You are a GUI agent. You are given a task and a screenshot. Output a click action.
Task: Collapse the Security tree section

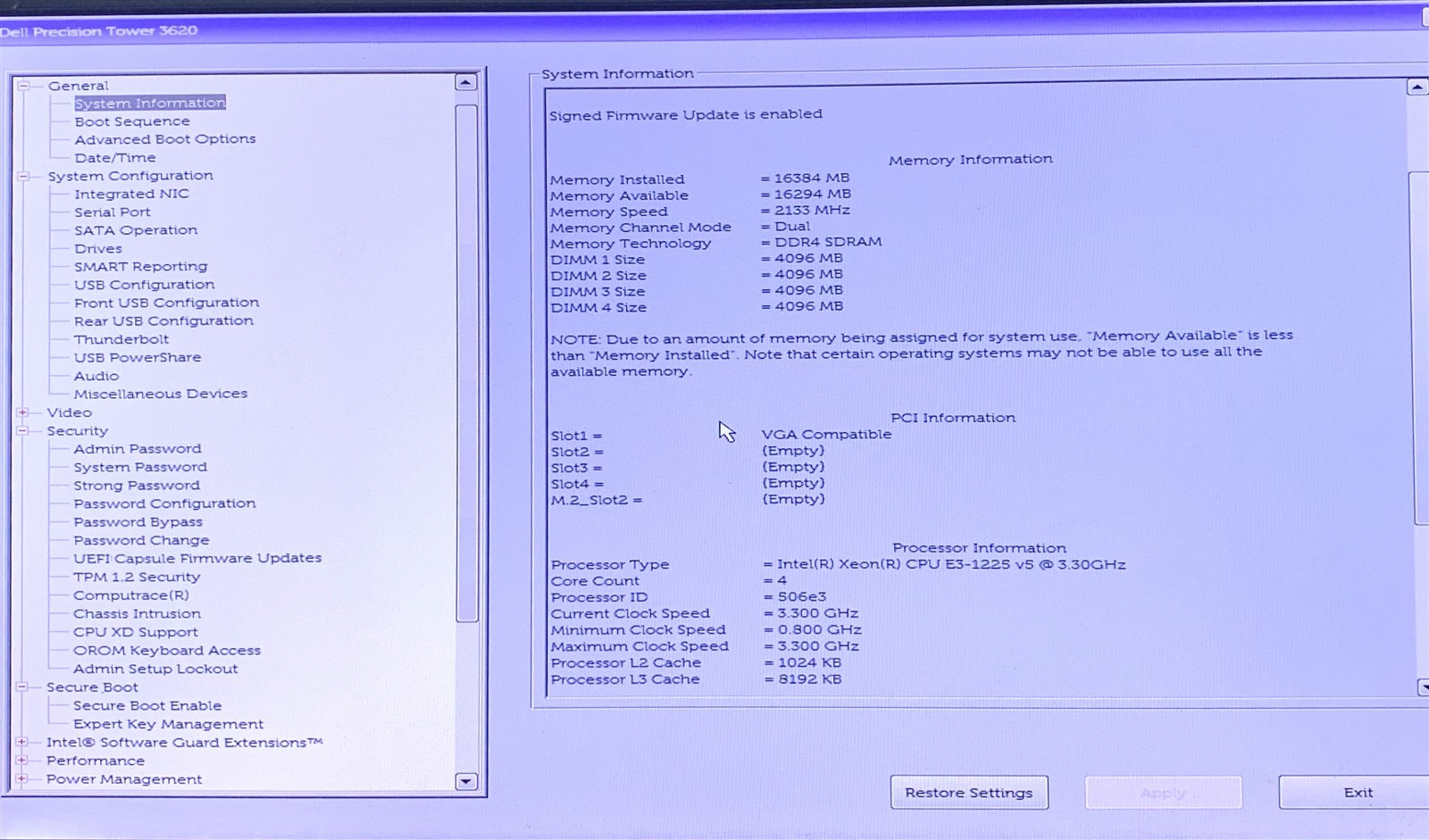pos(23,430)
